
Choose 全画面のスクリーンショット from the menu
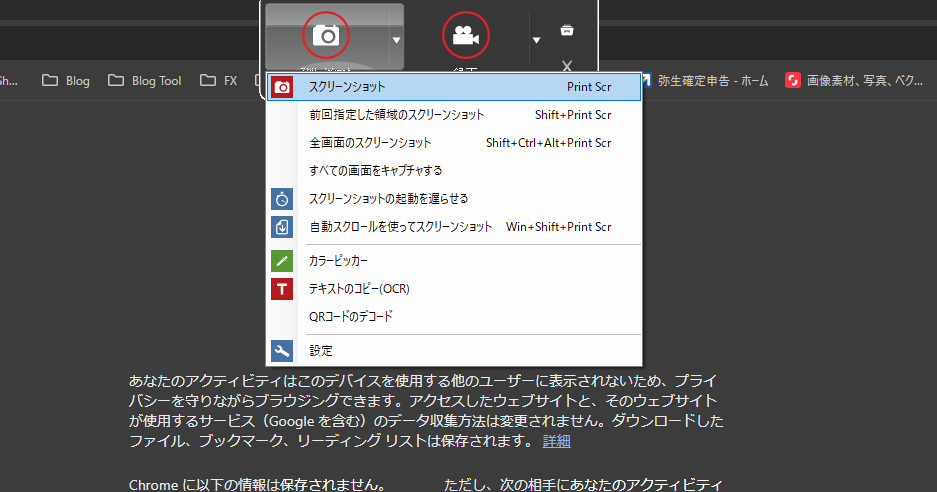click(x=370, y=143)
